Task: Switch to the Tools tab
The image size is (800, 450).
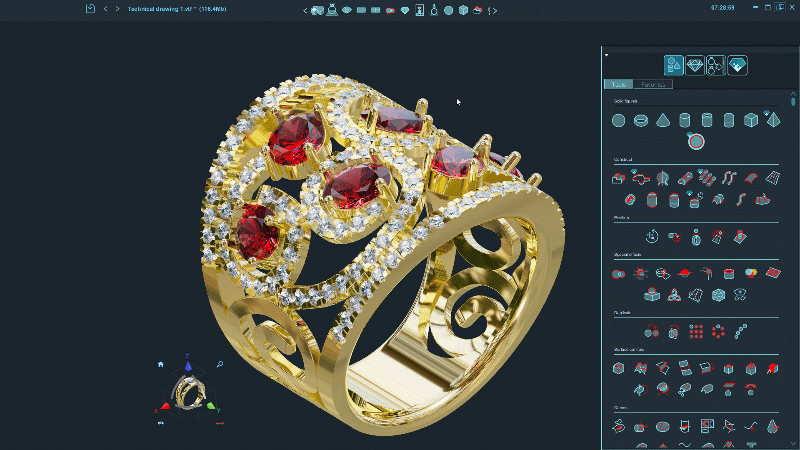Action: pos(619,85)
